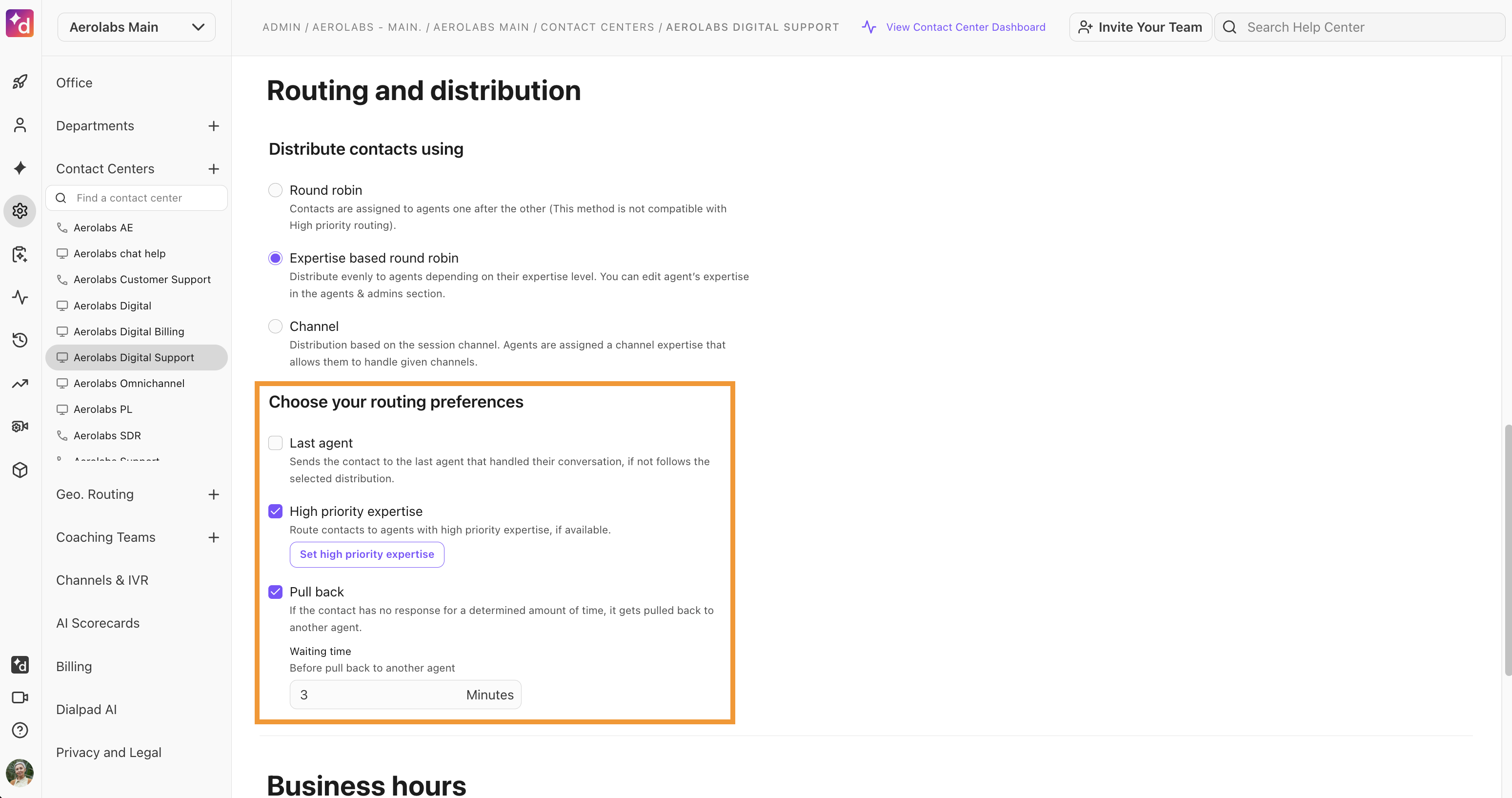Open Dialpad AI settings
Viewport: 1512px width, 798px height.
click(x=86, y=709)
